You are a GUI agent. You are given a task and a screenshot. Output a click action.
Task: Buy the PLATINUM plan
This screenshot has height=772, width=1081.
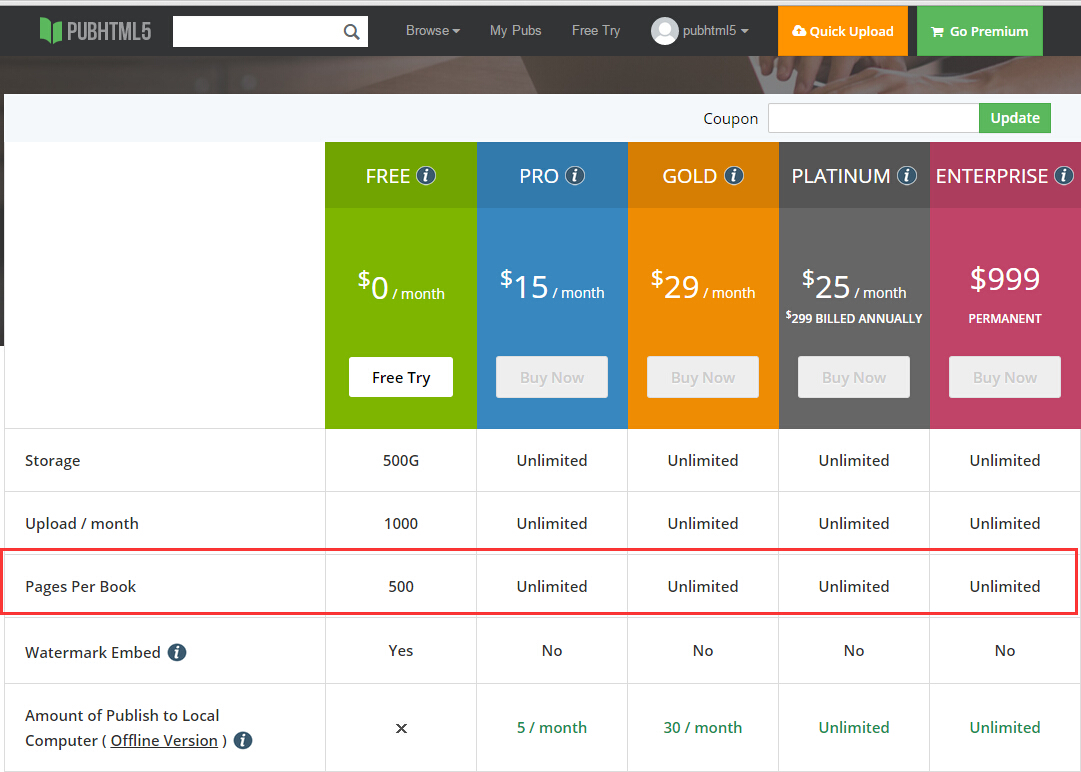click(853, 377)
